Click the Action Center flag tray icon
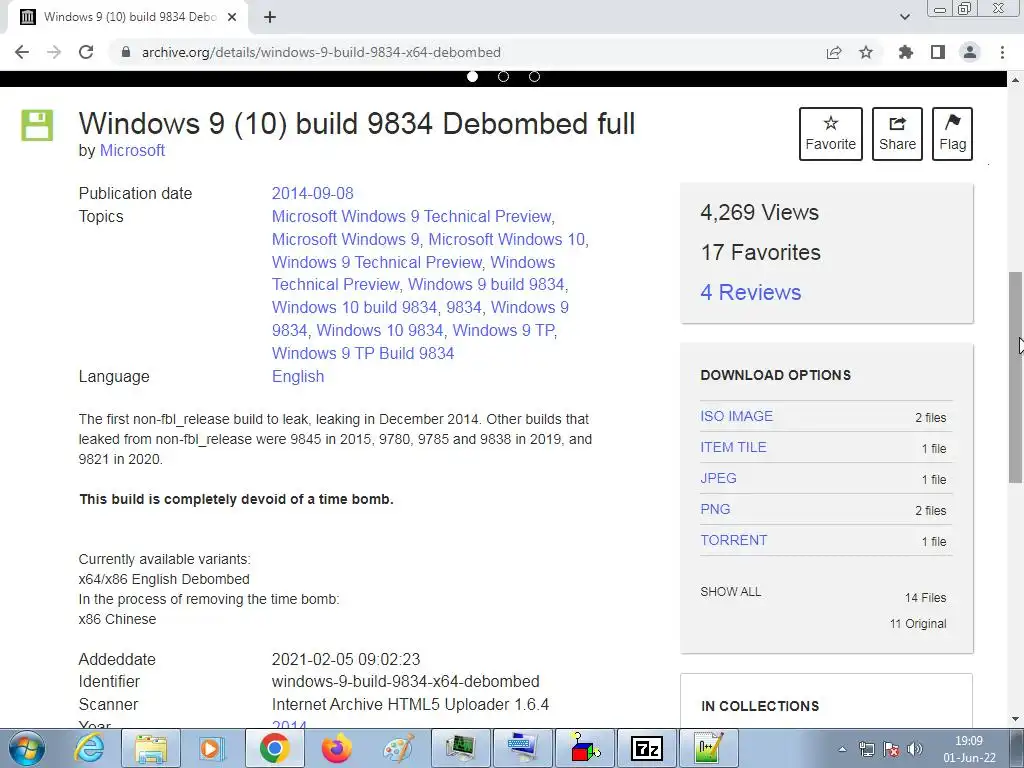Viewport: 1024px width, 768px height. (891, 749)
